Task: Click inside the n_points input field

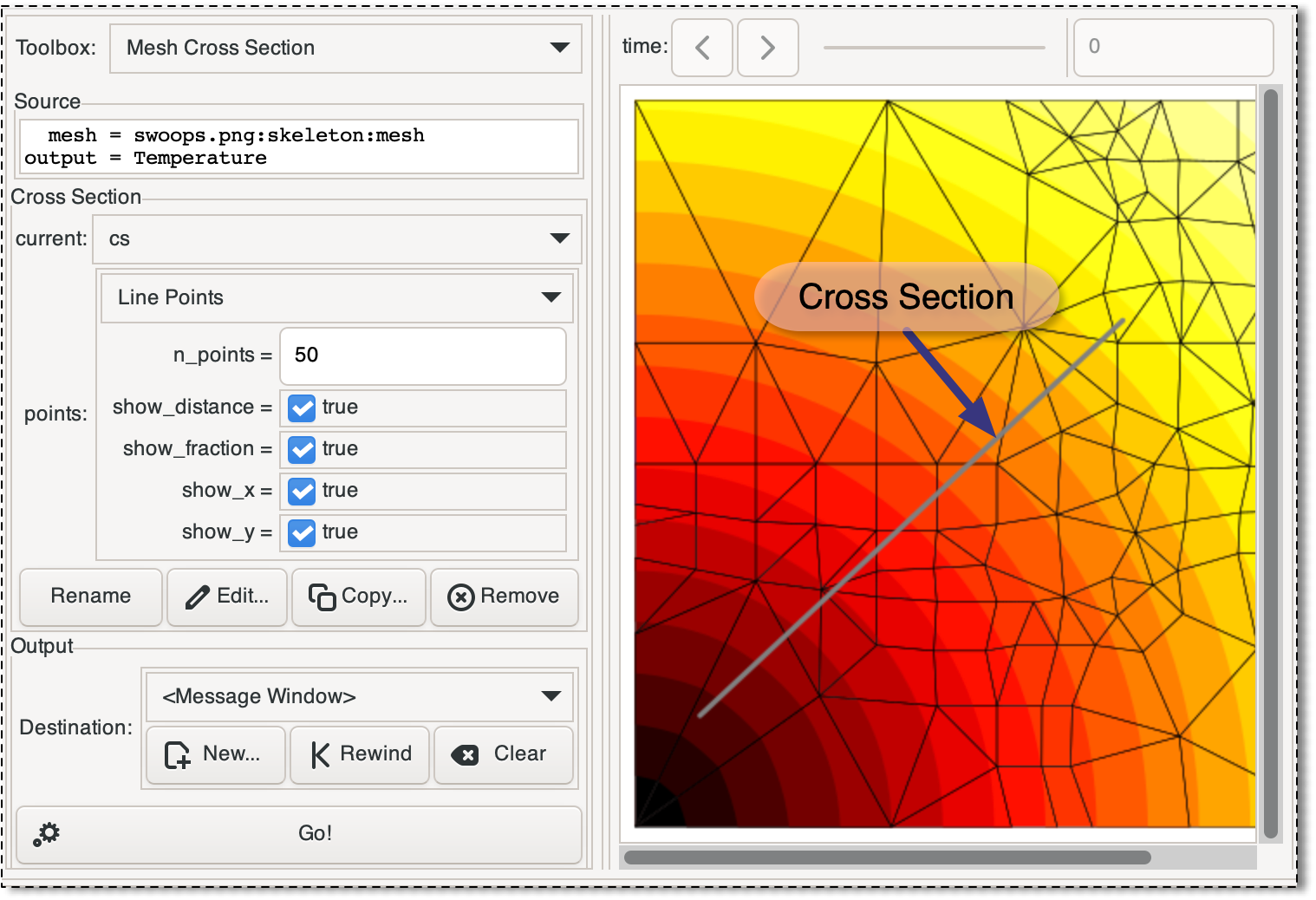Action: 422,355
